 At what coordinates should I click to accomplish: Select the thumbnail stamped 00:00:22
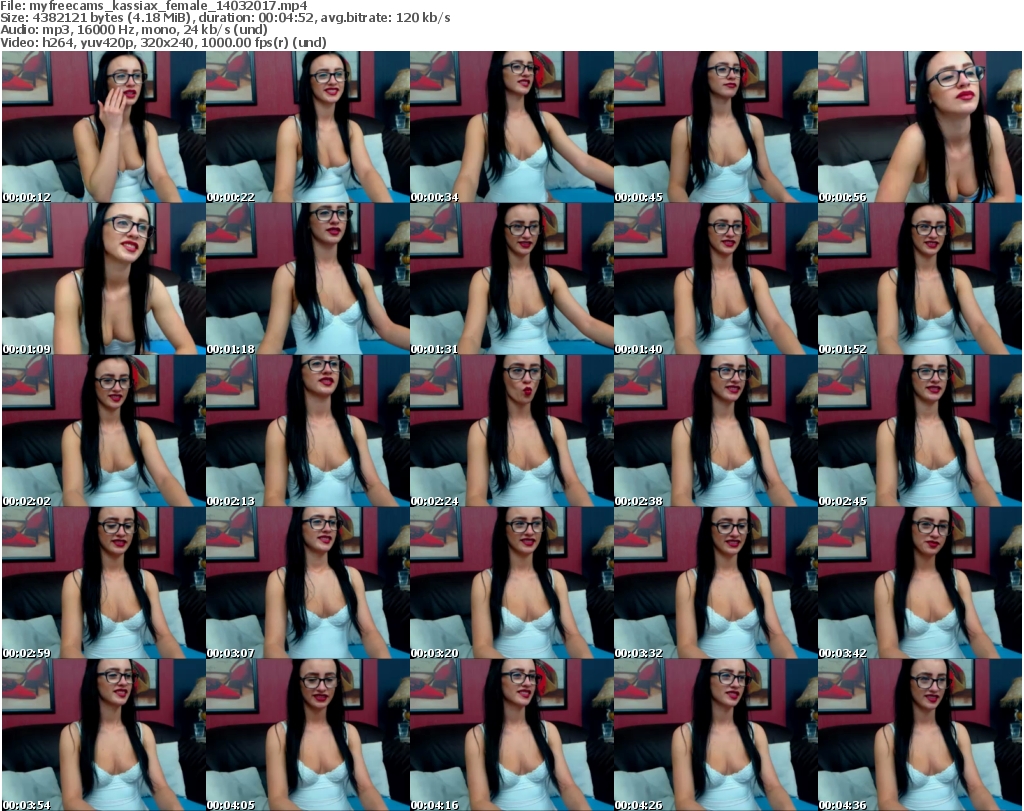pyautogui.click(x=308, y=127)
